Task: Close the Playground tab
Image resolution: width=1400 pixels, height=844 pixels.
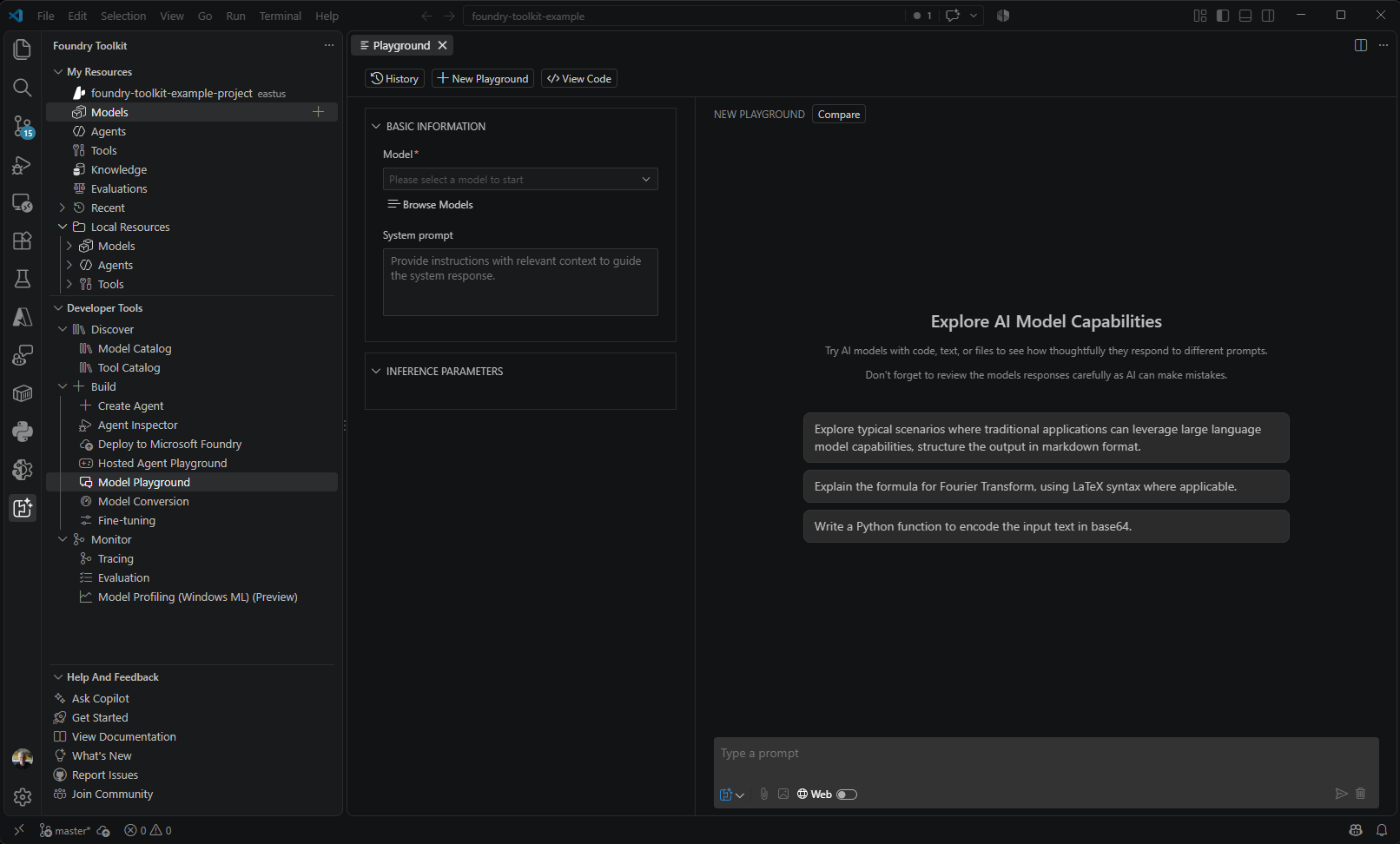Action: pos(443,45)
